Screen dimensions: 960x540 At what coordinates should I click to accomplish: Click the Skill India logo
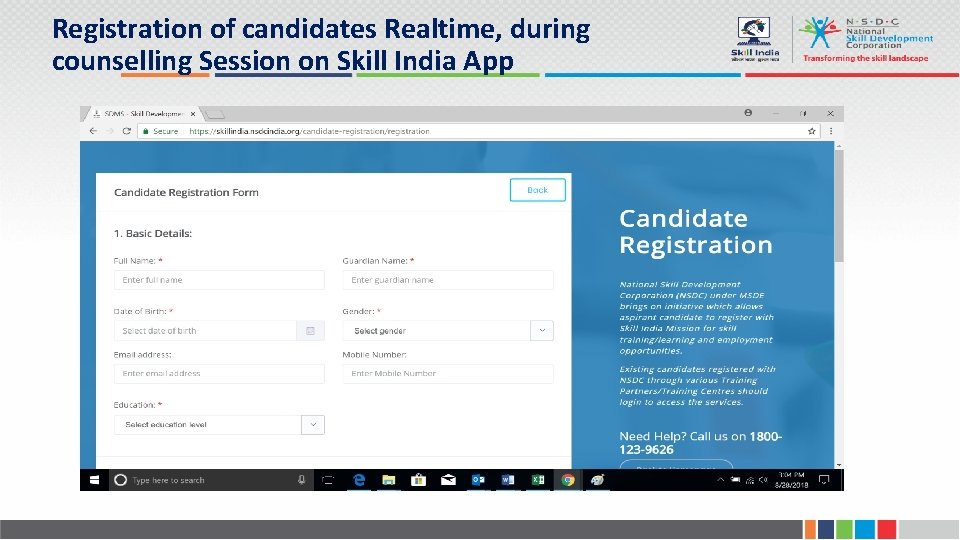755,39
